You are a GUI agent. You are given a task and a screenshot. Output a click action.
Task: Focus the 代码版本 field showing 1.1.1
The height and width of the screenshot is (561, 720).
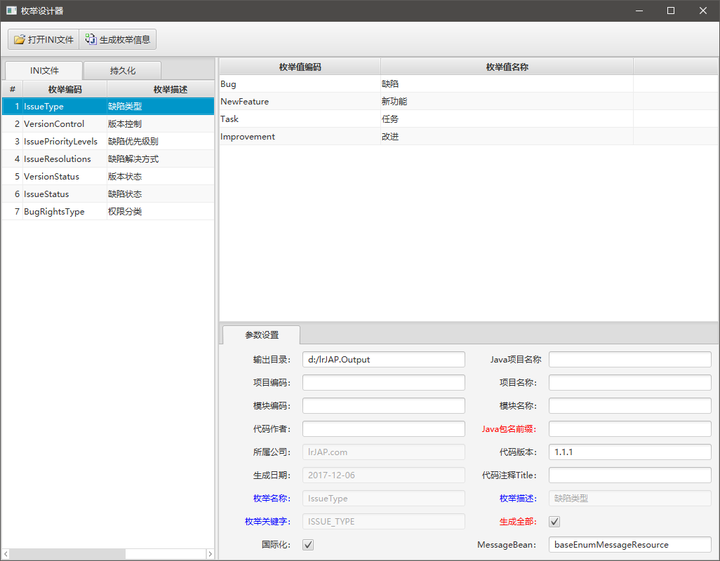click(630, 452)
